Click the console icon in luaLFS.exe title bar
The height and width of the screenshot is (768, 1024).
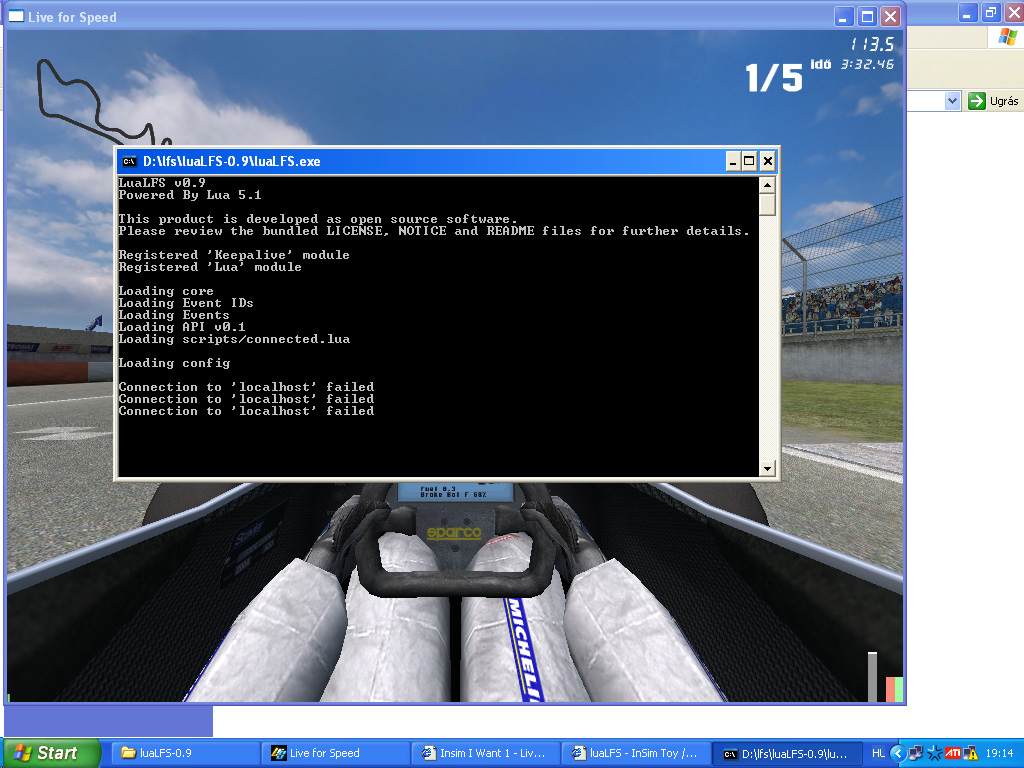[129, 161]
